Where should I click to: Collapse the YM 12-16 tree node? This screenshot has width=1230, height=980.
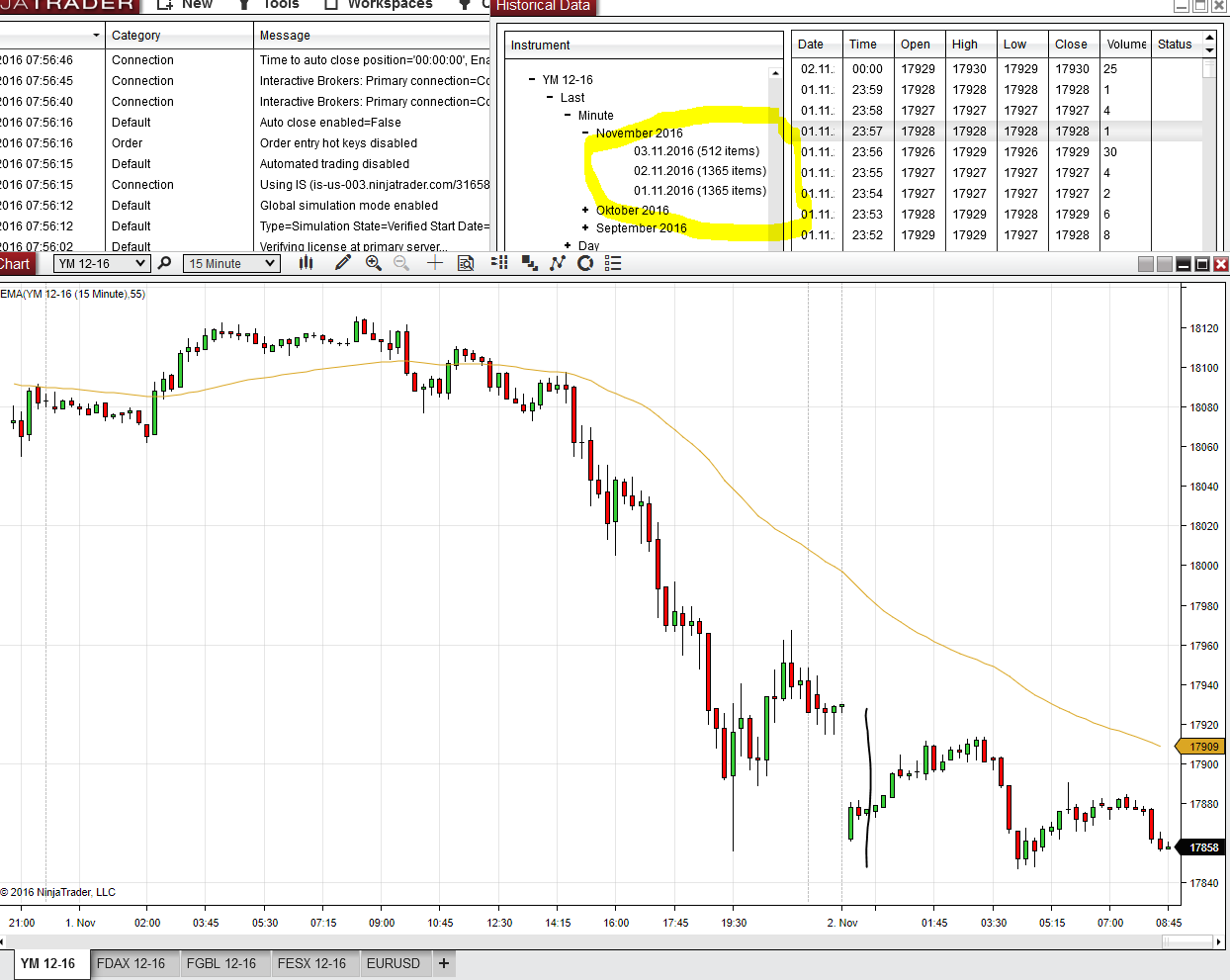532,80
